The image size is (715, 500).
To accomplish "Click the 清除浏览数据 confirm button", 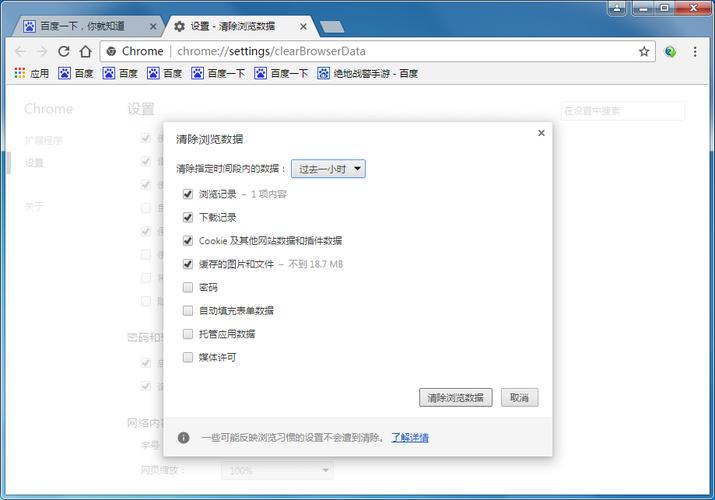I will (x=456, y=397).
